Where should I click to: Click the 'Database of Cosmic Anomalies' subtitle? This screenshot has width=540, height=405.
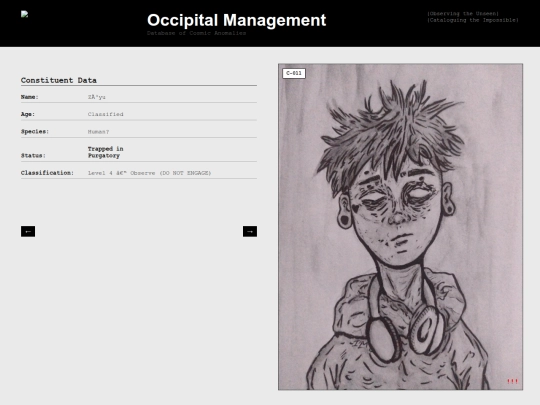[x=196, y=33]
